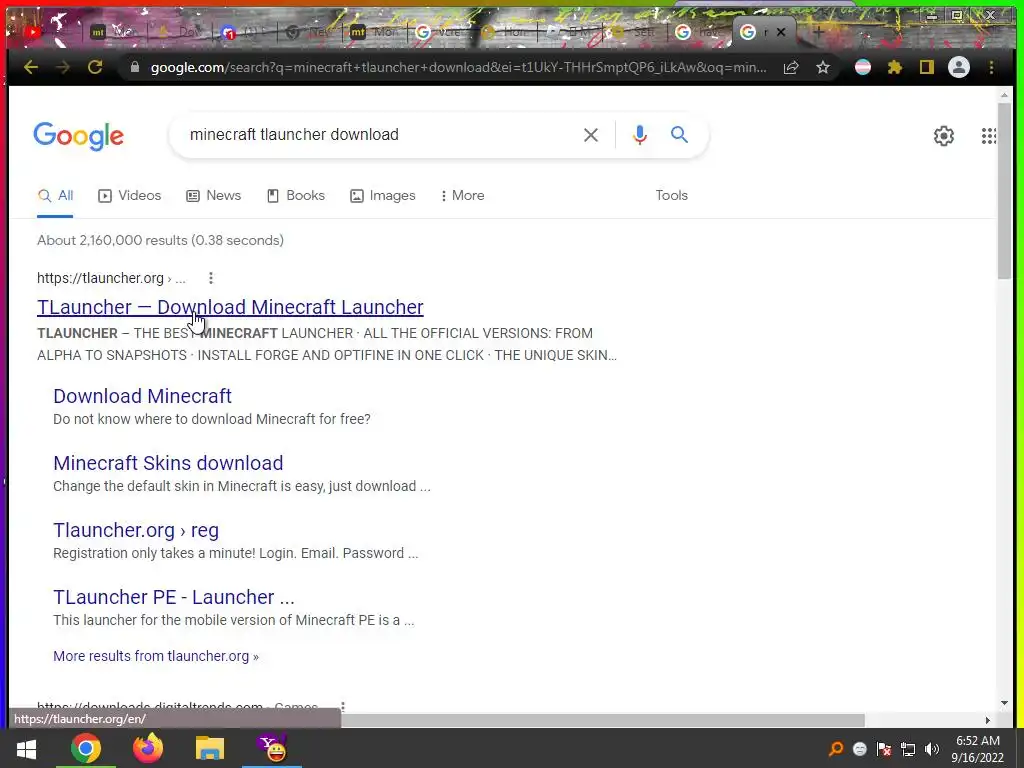Image resolution: width=1024 pixels, height=768 pixels.
Task: Switch to the YouTube tab
Action: (33, 31)
